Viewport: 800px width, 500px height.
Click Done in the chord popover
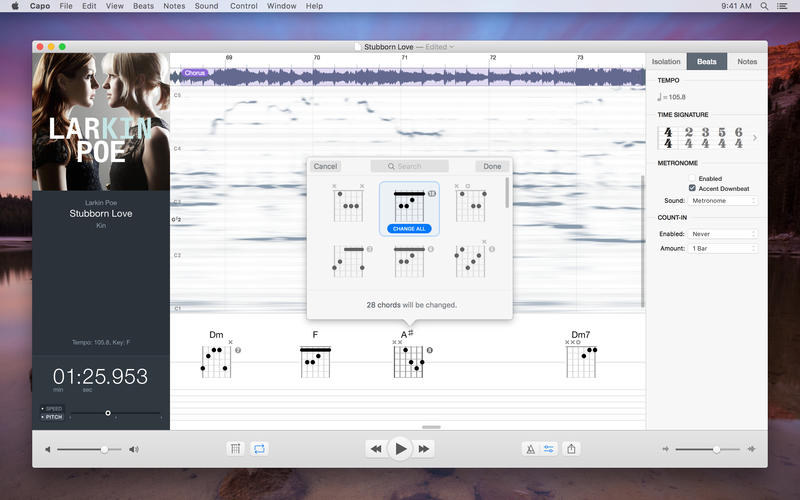(x=492, y=166)
